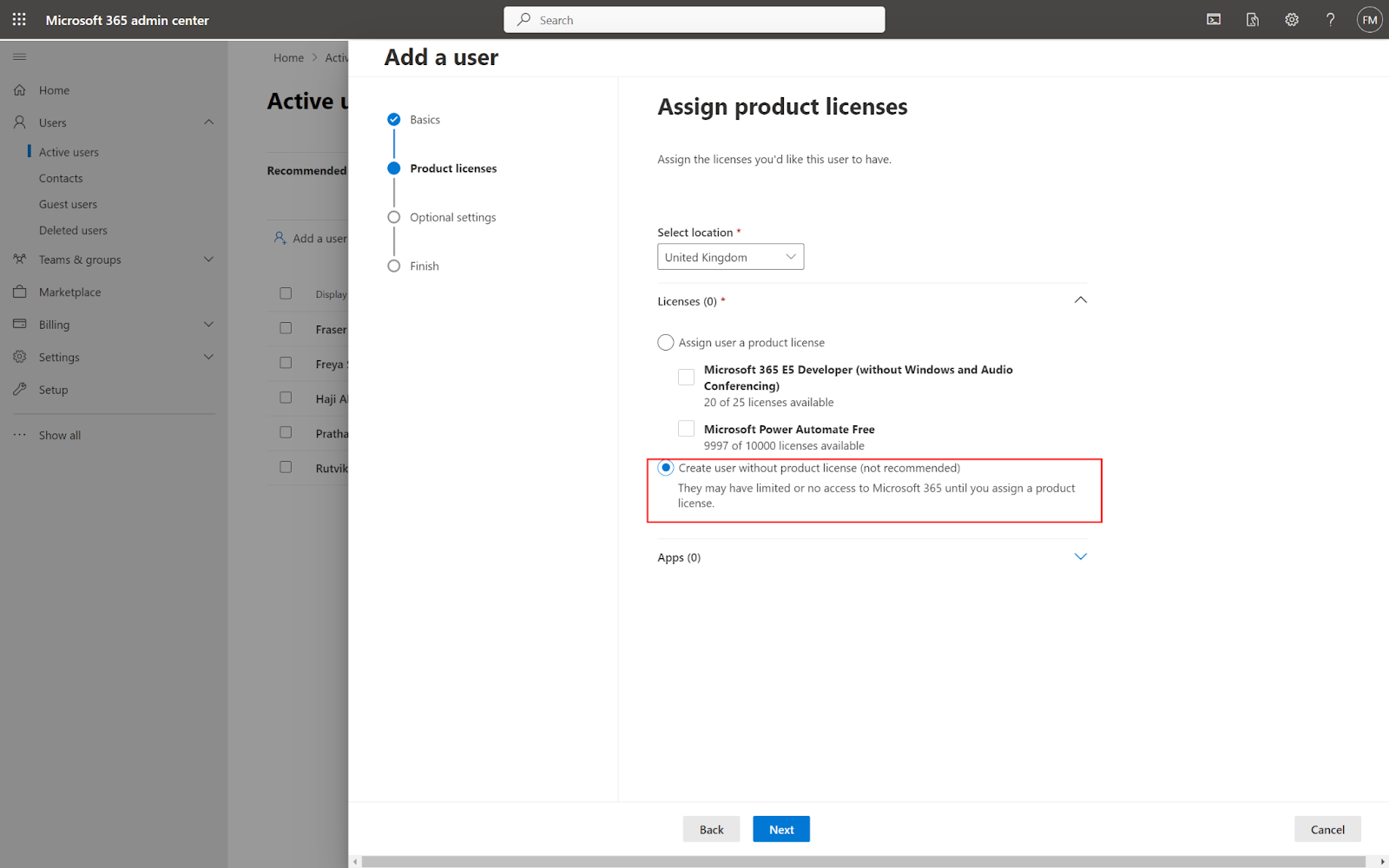Check Microsoft 365 E5 Developer license
Viewport: 1389px width, 868px height.
686,377
